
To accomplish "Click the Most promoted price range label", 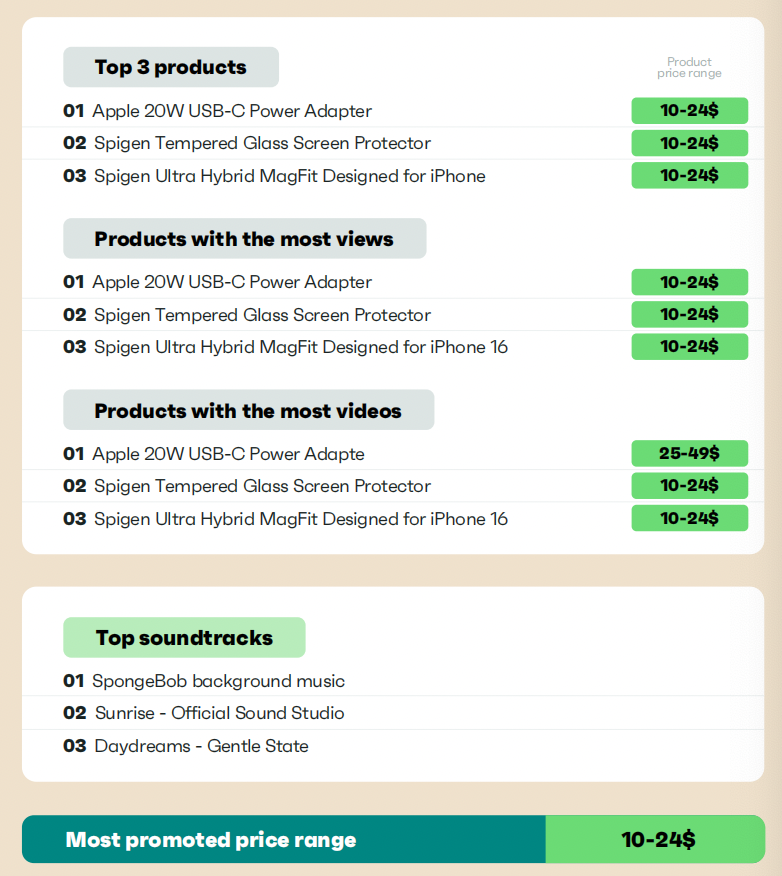I will [211, 840].
